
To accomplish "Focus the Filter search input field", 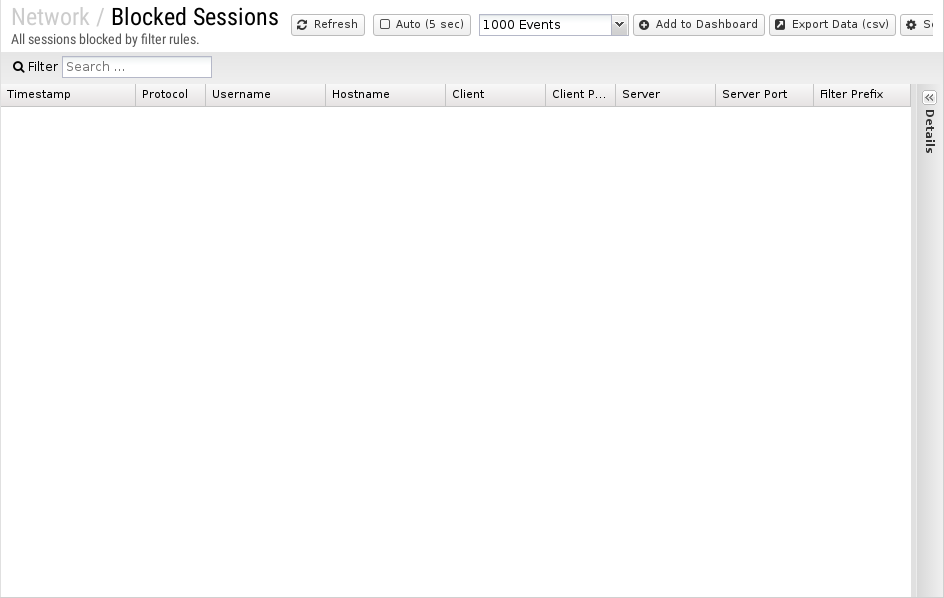I will pos(137,67).
